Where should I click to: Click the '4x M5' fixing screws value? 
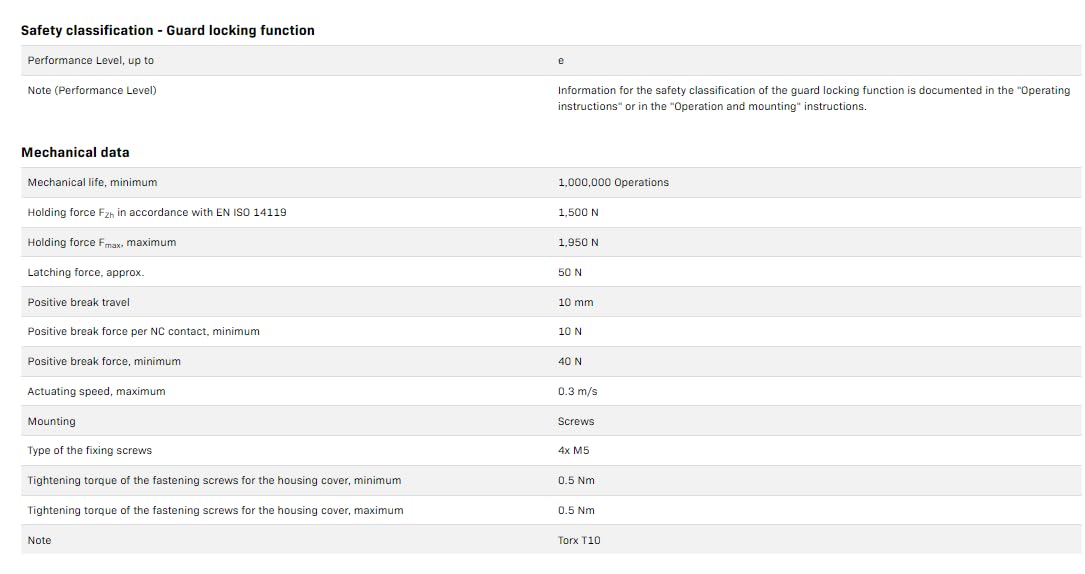(x=573, y=450)
